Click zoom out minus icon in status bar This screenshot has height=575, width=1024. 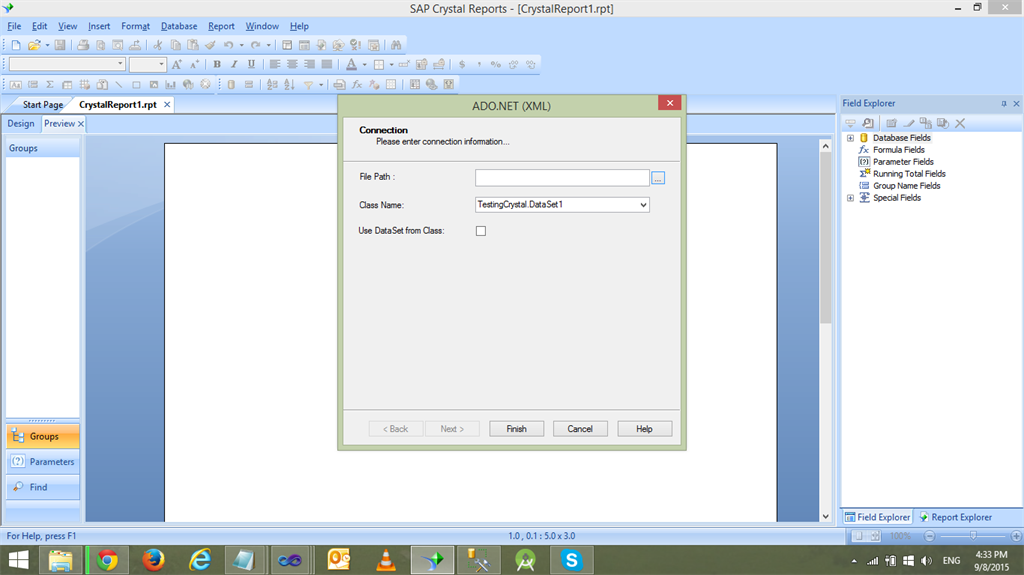929,536
